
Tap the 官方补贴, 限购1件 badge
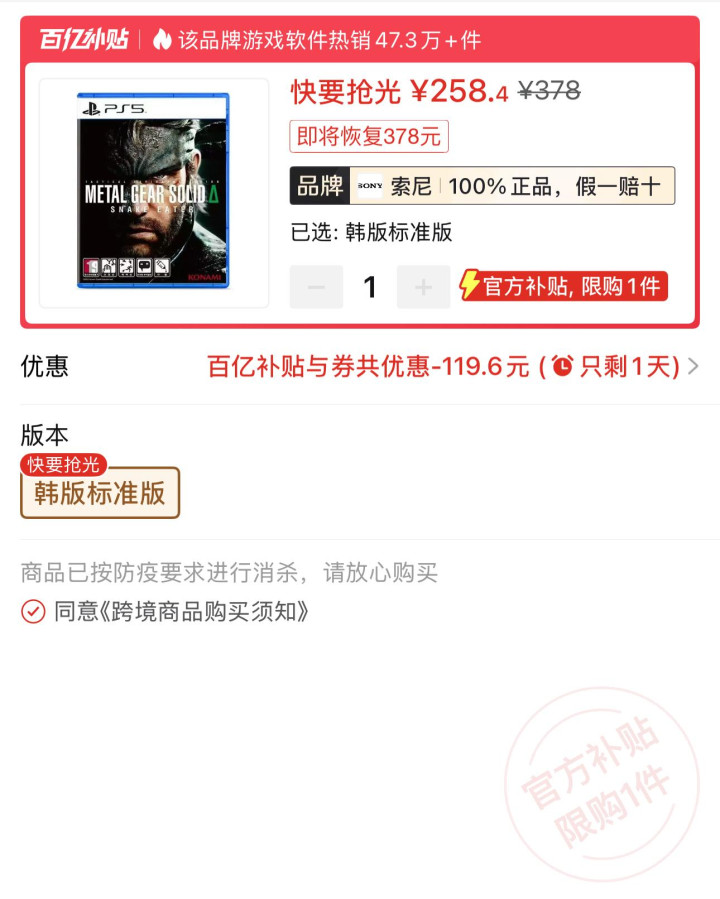[564, 286]
